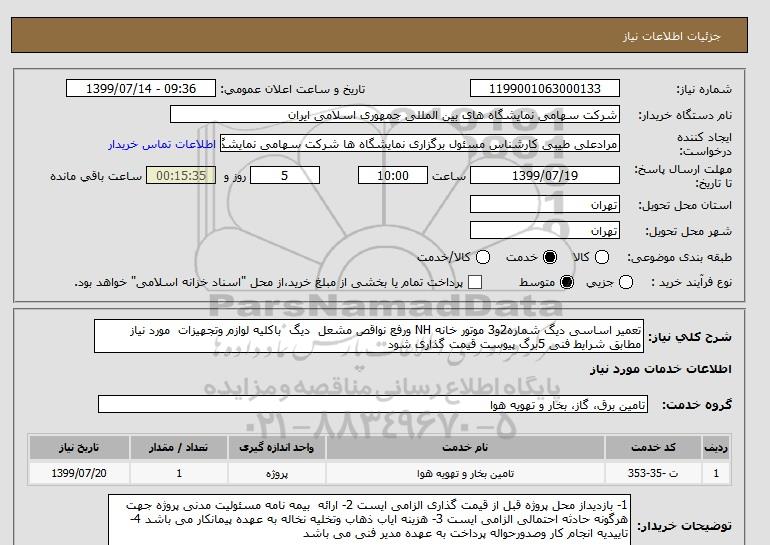This screenshot has width=770, height=545.
Task: Click the row number cell 1
Action: tap(716, 473)
